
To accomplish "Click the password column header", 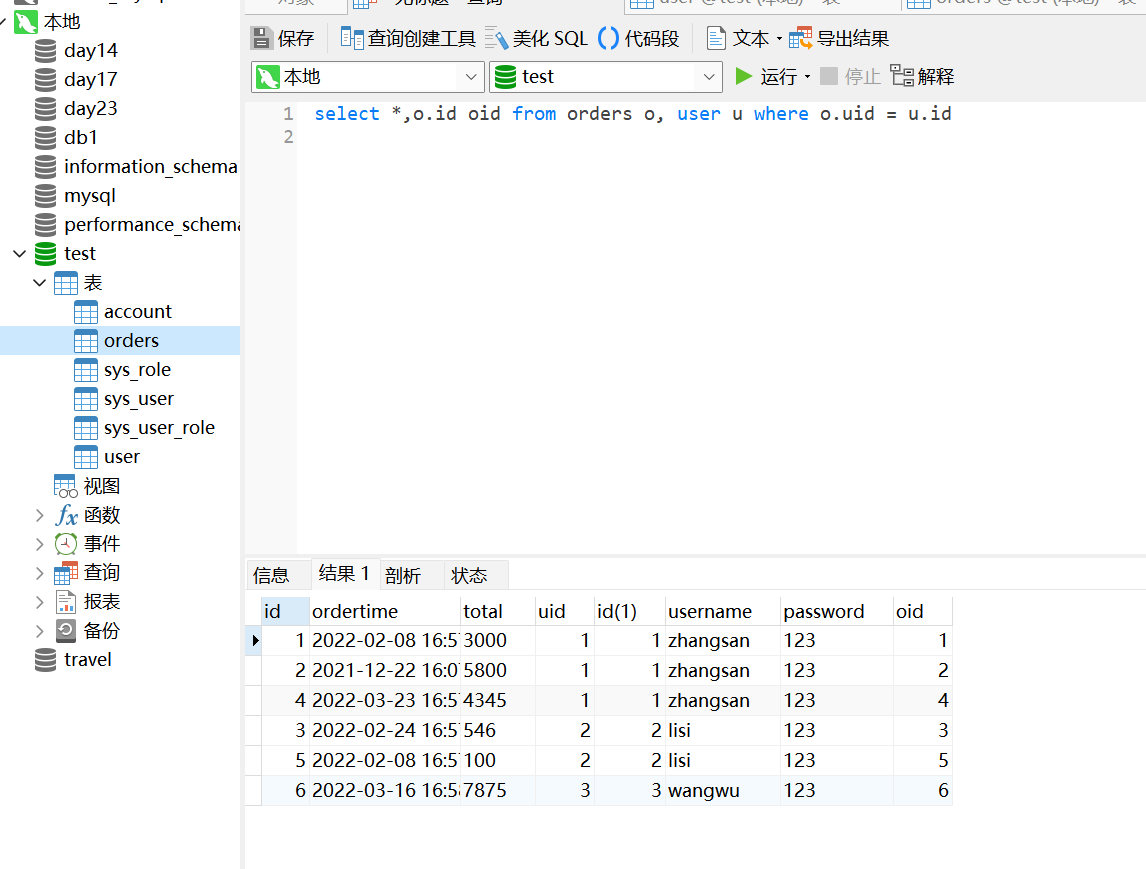I will coord(836,611).
